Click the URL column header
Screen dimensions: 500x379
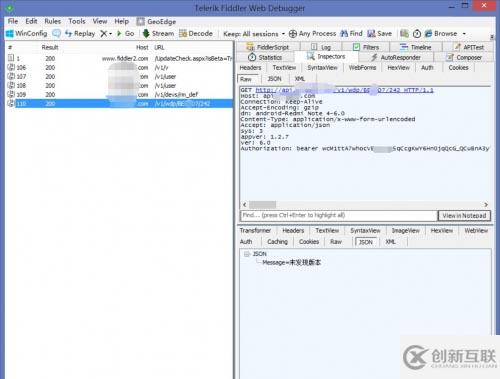tap(159, 47)
